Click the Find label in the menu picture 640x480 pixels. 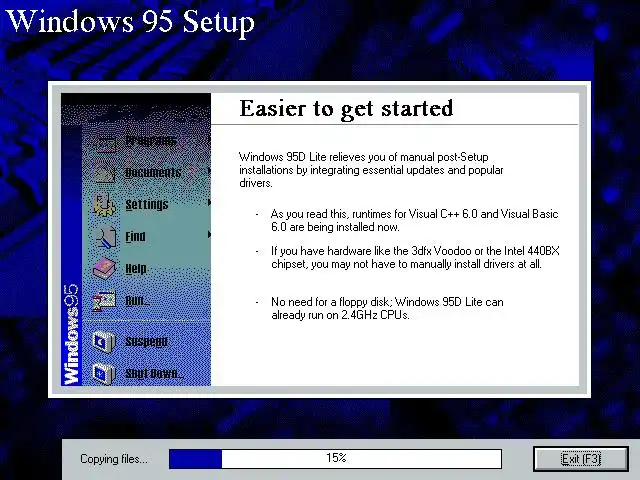coord(135,237)
